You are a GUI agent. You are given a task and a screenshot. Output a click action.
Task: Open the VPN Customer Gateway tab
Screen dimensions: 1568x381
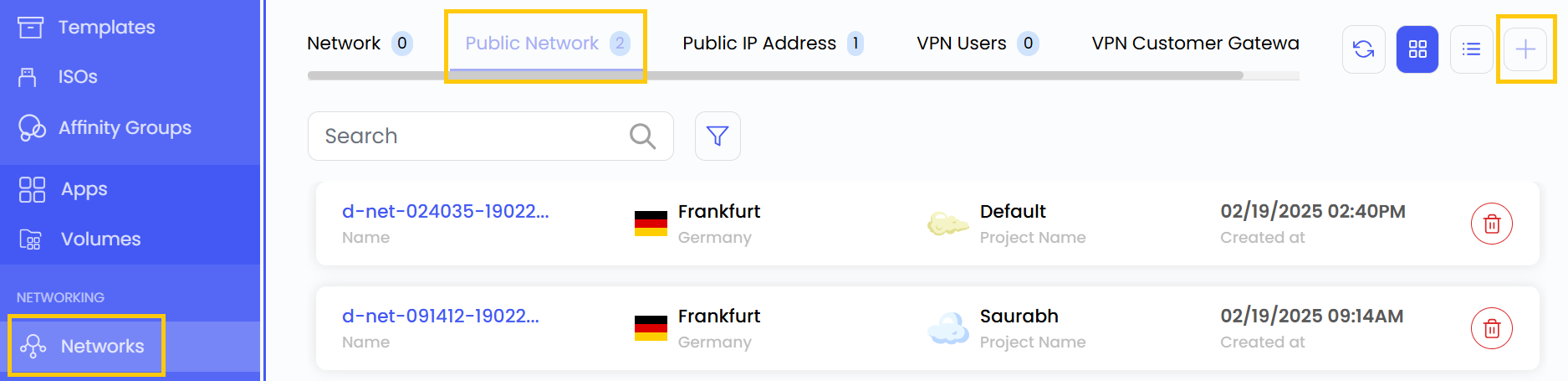(x=1194, y=44)
